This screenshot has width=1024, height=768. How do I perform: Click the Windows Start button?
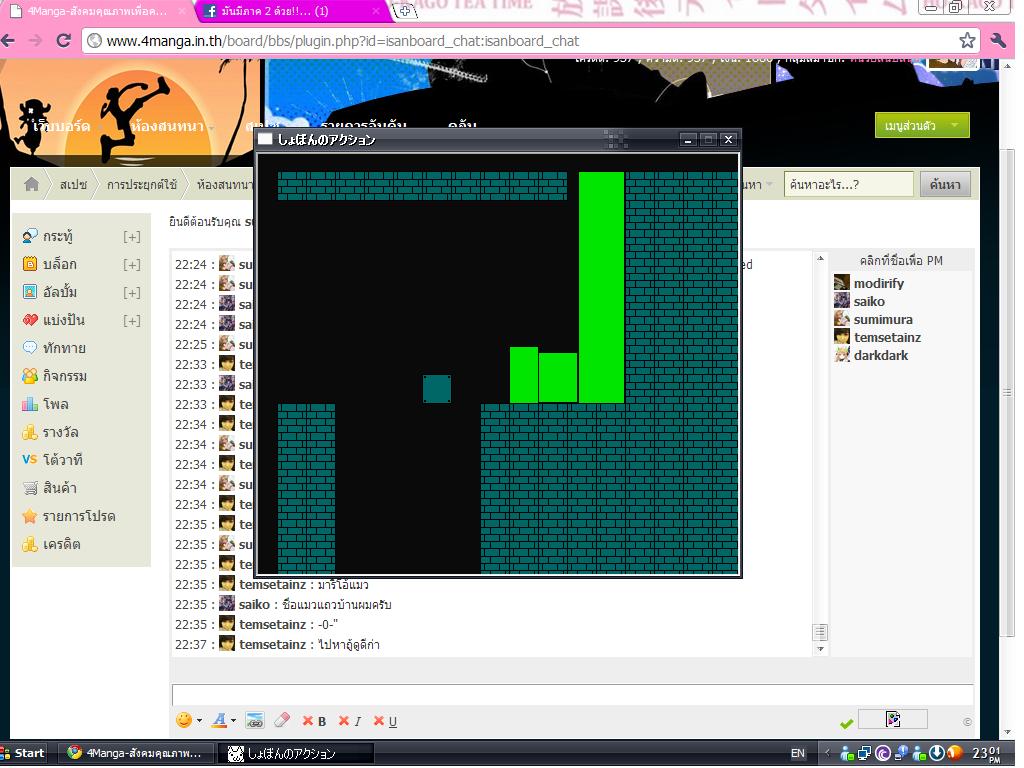pyautogui.click(x=24, y=754)
